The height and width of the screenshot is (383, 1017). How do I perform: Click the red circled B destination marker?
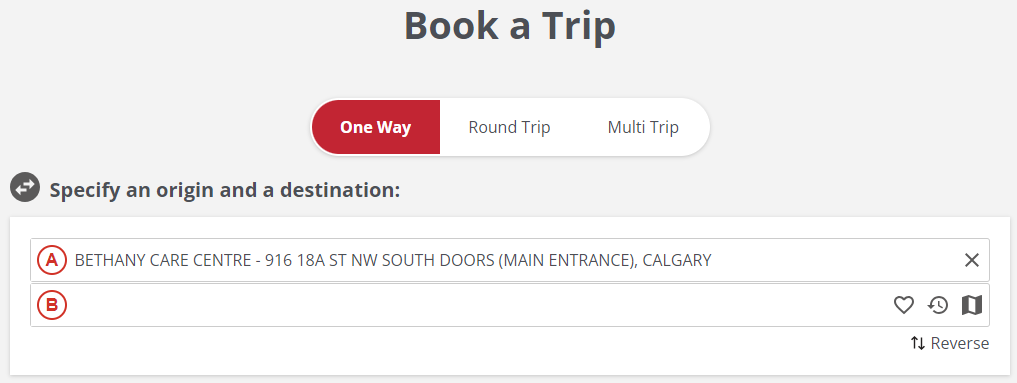point(52,305)
